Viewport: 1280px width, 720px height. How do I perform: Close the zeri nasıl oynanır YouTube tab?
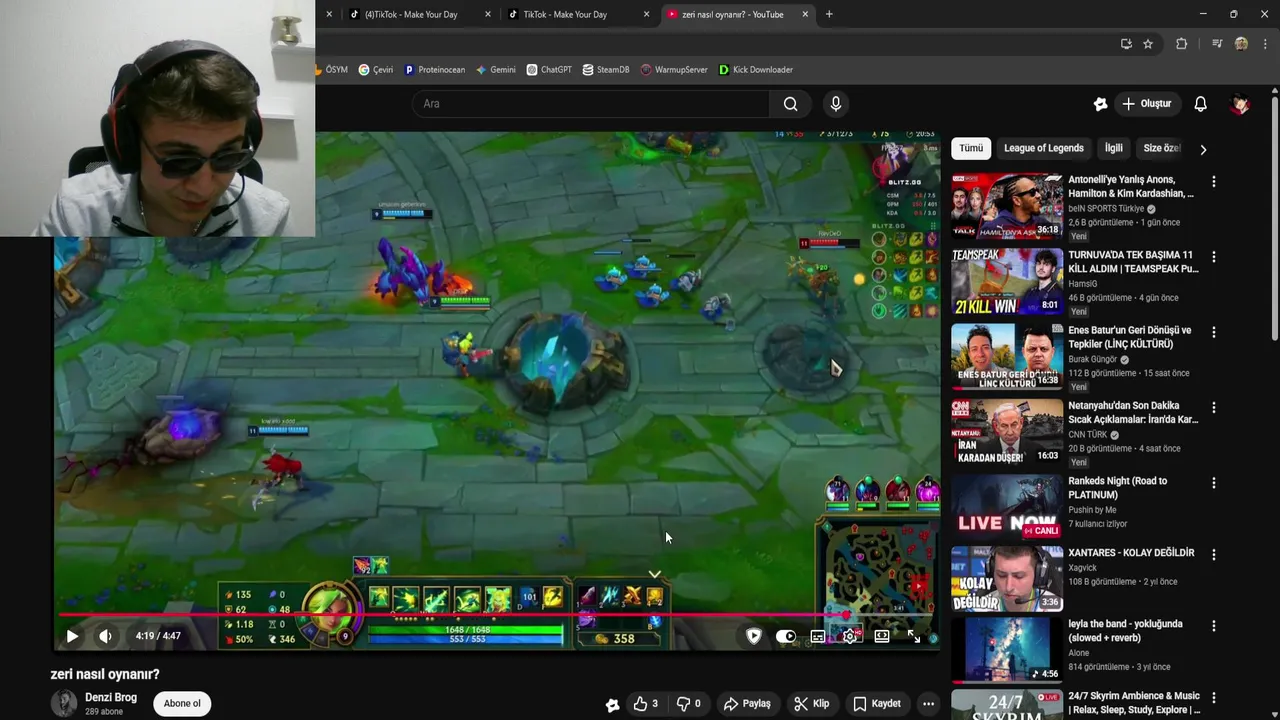[805, 14]
